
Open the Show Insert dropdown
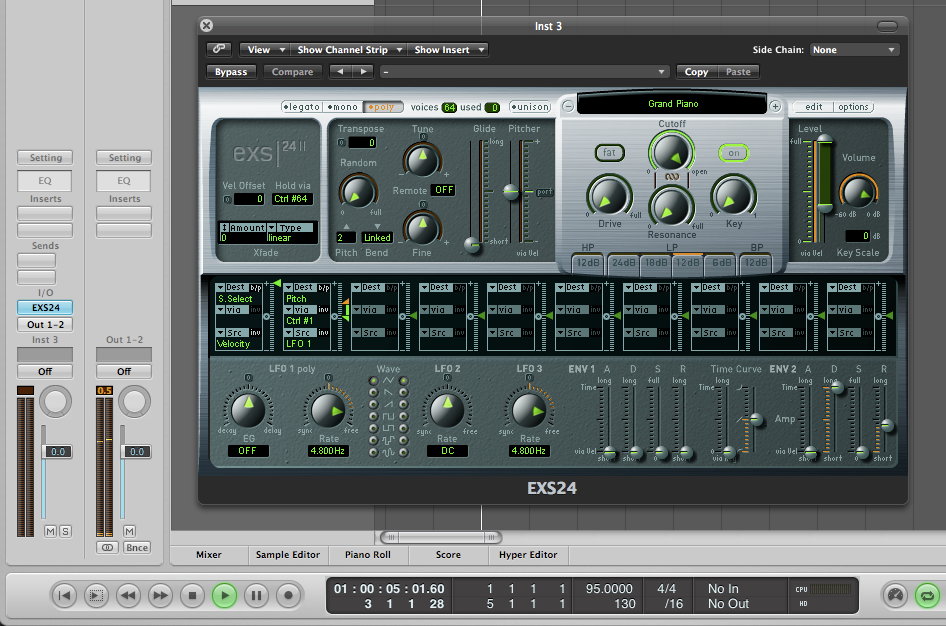tap(448, 49)
